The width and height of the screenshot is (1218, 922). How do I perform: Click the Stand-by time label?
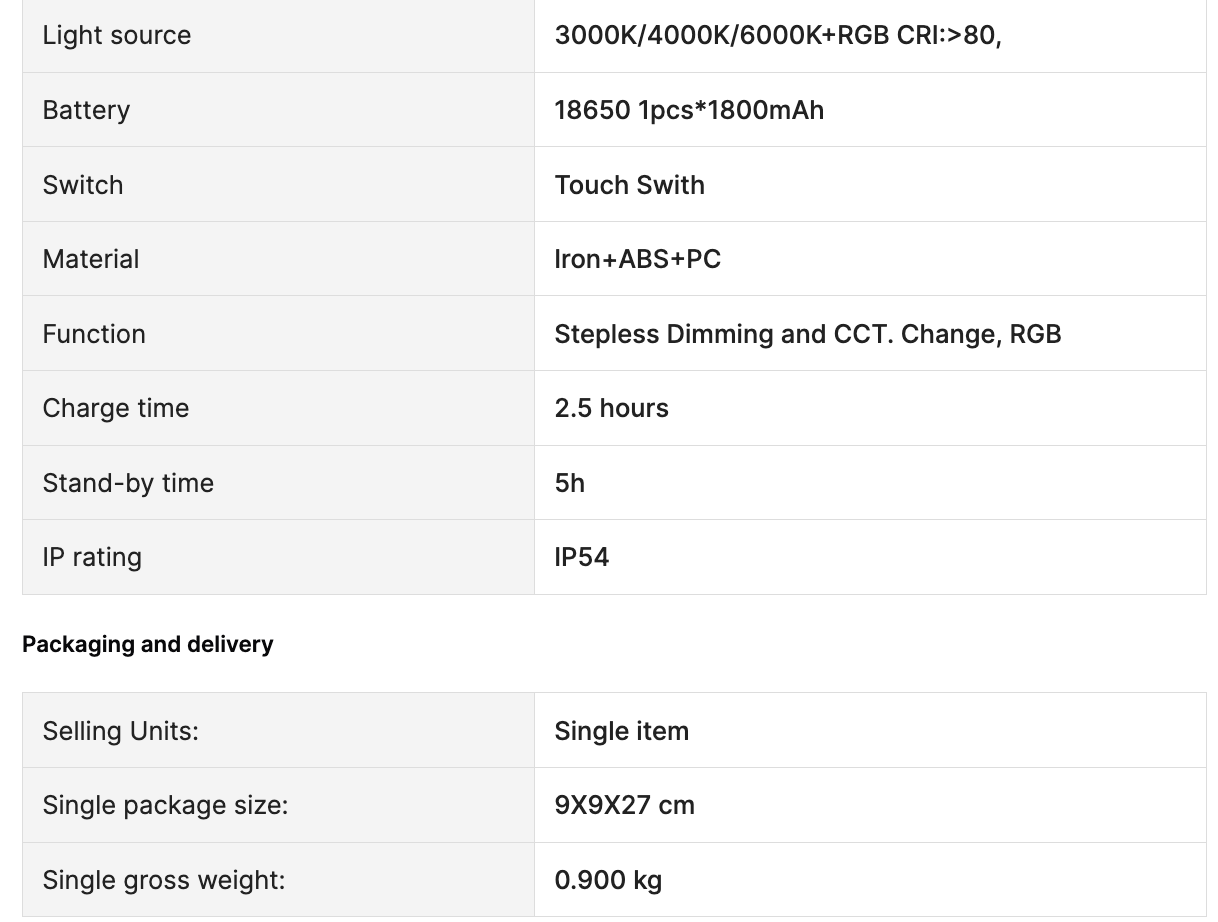tap(128, 483)
